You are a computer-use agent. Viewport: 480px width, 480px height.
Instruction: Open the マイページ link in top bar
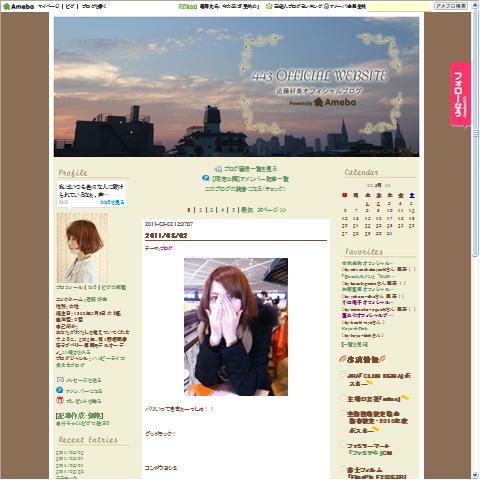point(49,6)
